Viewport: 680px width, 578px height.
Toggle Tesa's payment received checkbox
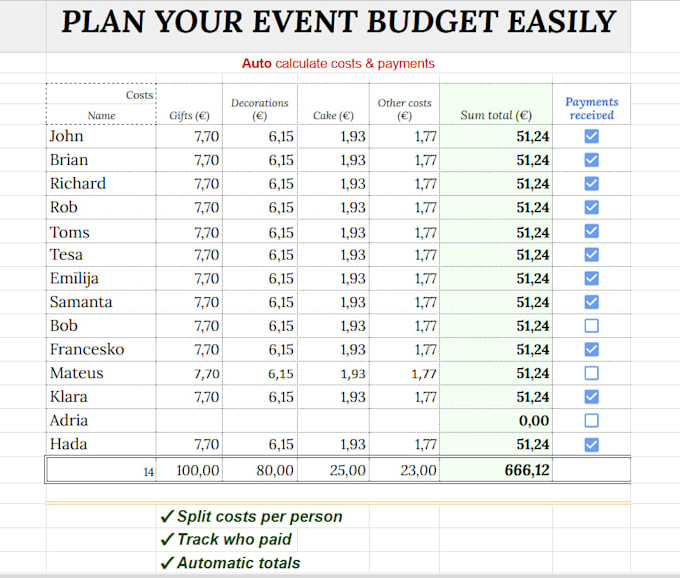pos(592,255)
